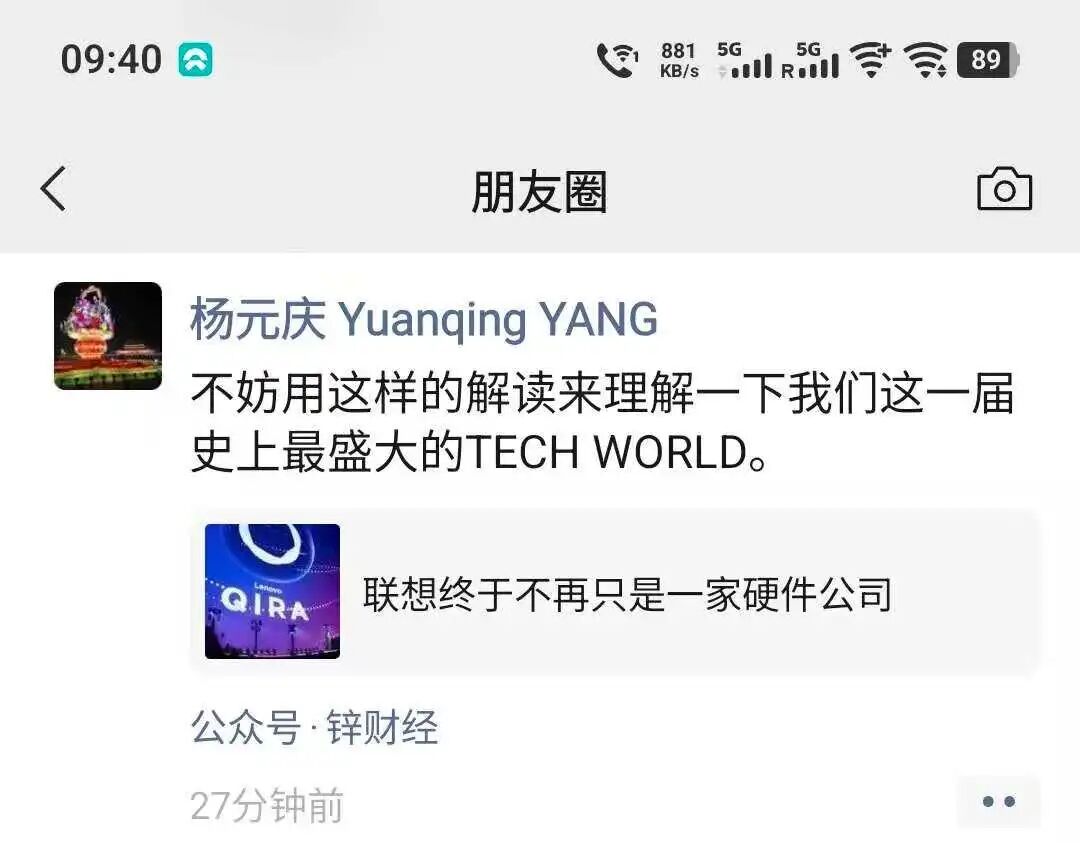Open camera to post a moment

(x=1004, y=188)
